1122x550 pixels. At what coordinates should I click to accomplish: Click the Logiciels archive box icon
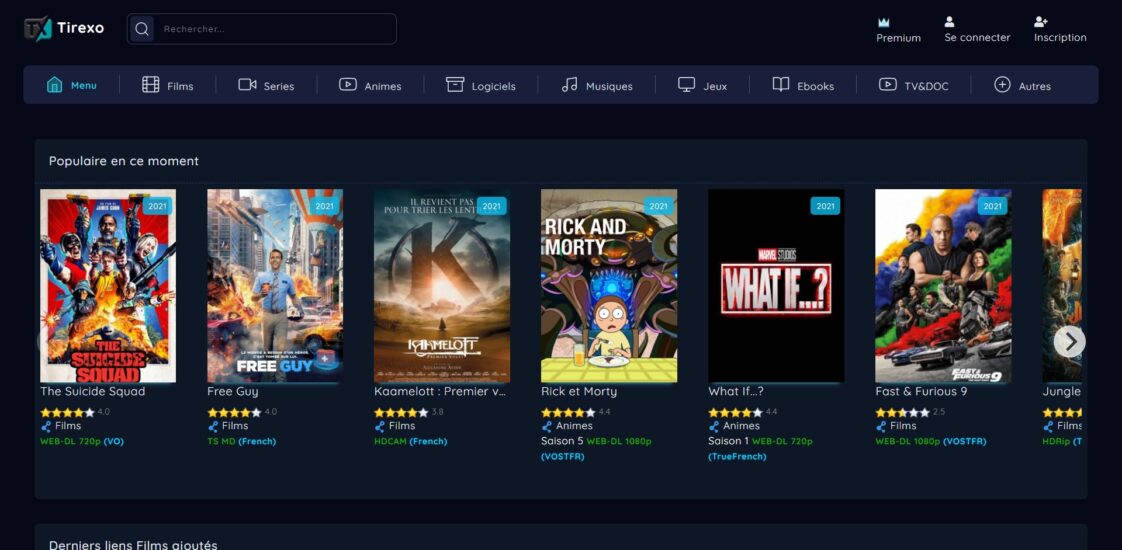point(455,85)
